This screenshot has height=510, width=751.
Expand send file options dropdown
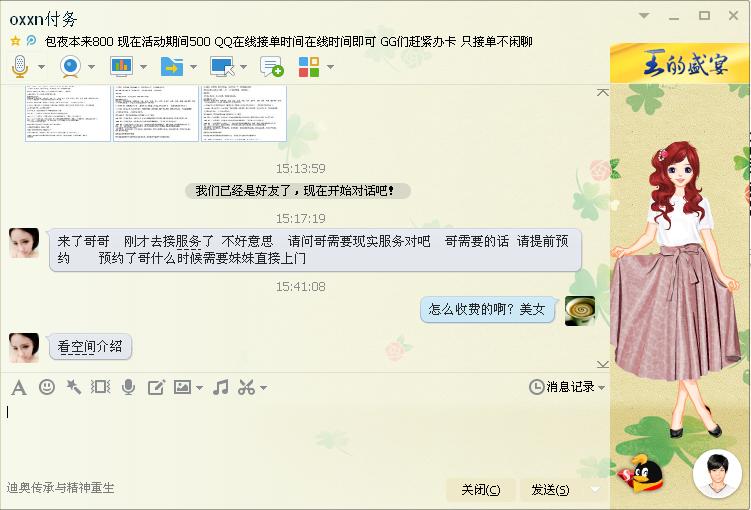[x=193, y=67]
